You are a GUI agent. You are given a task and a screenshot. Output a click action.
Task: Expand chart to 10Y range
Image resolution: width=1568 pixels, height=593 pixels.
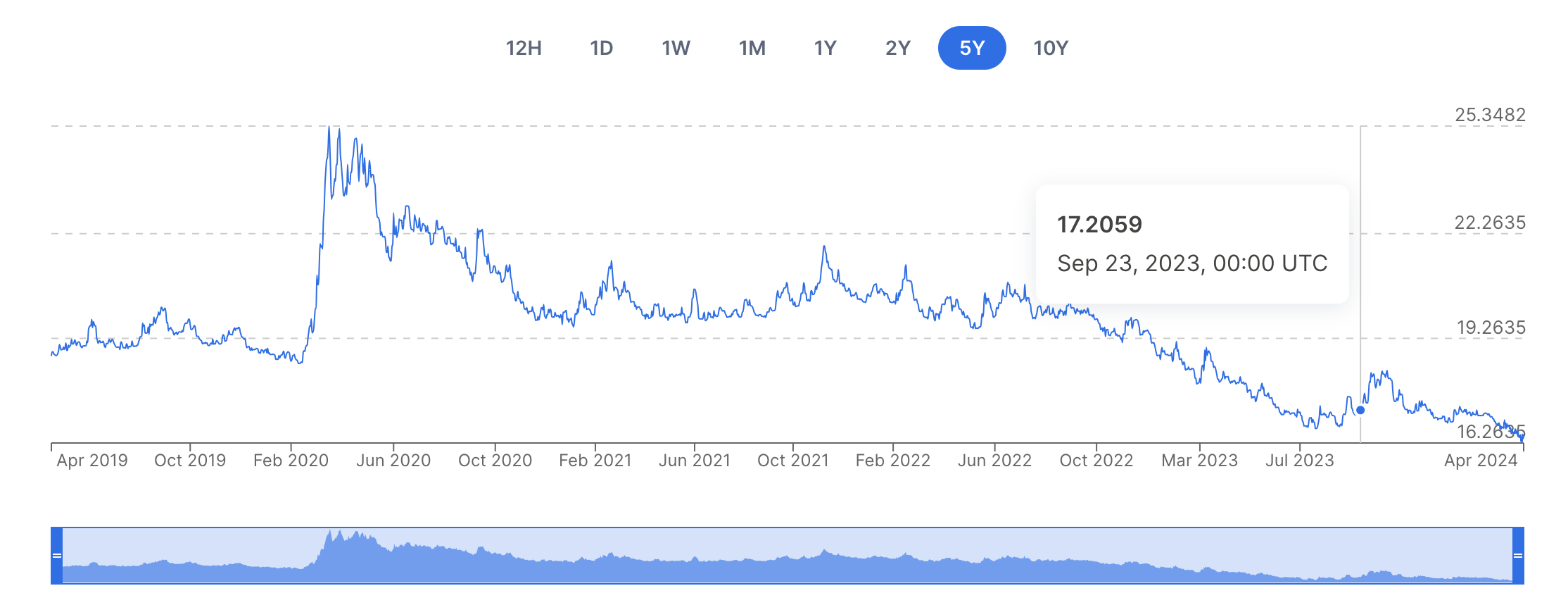point(1050,48)
